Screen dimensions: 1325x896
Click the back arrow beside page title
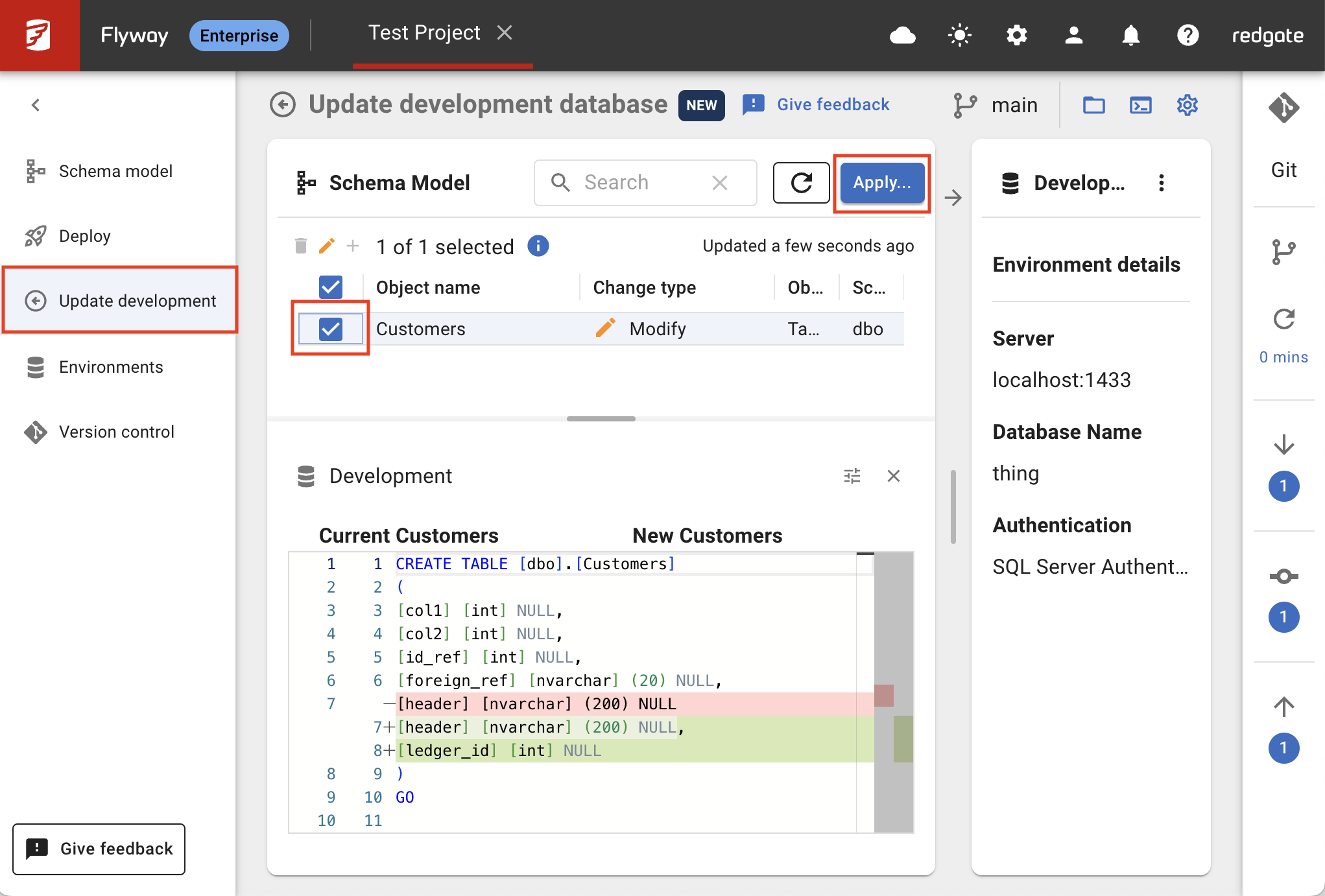[x=283, y=104]
